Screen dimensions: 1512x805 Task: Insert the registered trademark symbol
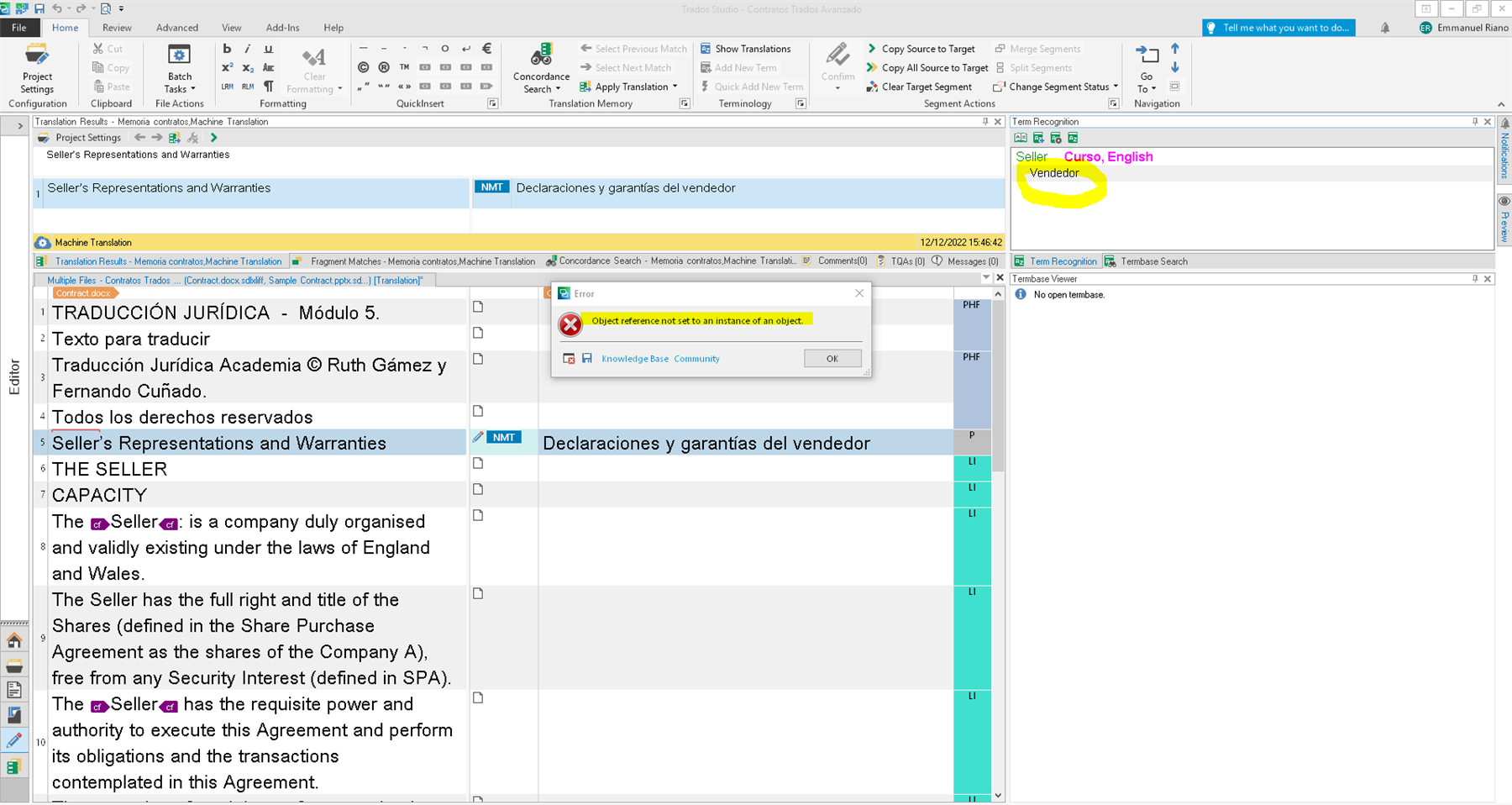[x=384, y=67]
